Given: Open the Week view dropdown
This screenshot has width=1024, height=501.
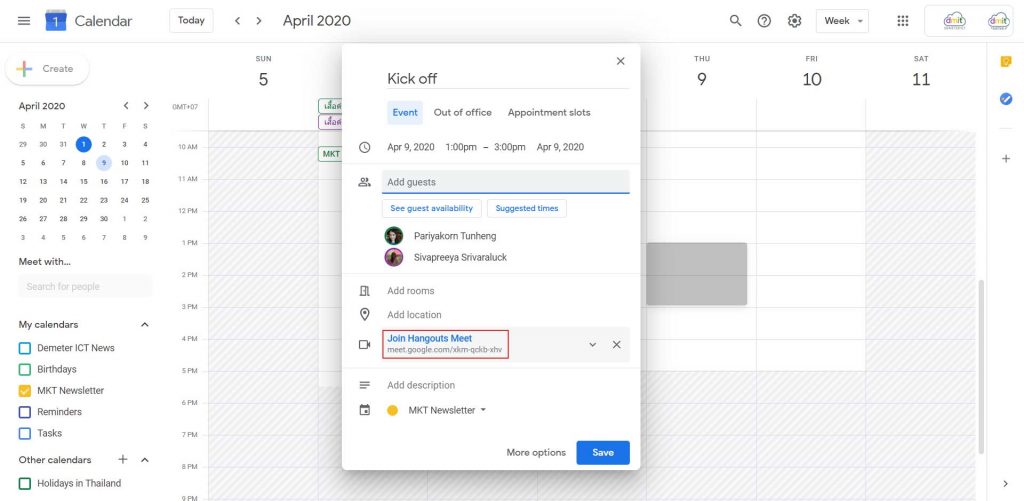Looking at the screenshot, I should pyautogui.click(x=842, y=21).
